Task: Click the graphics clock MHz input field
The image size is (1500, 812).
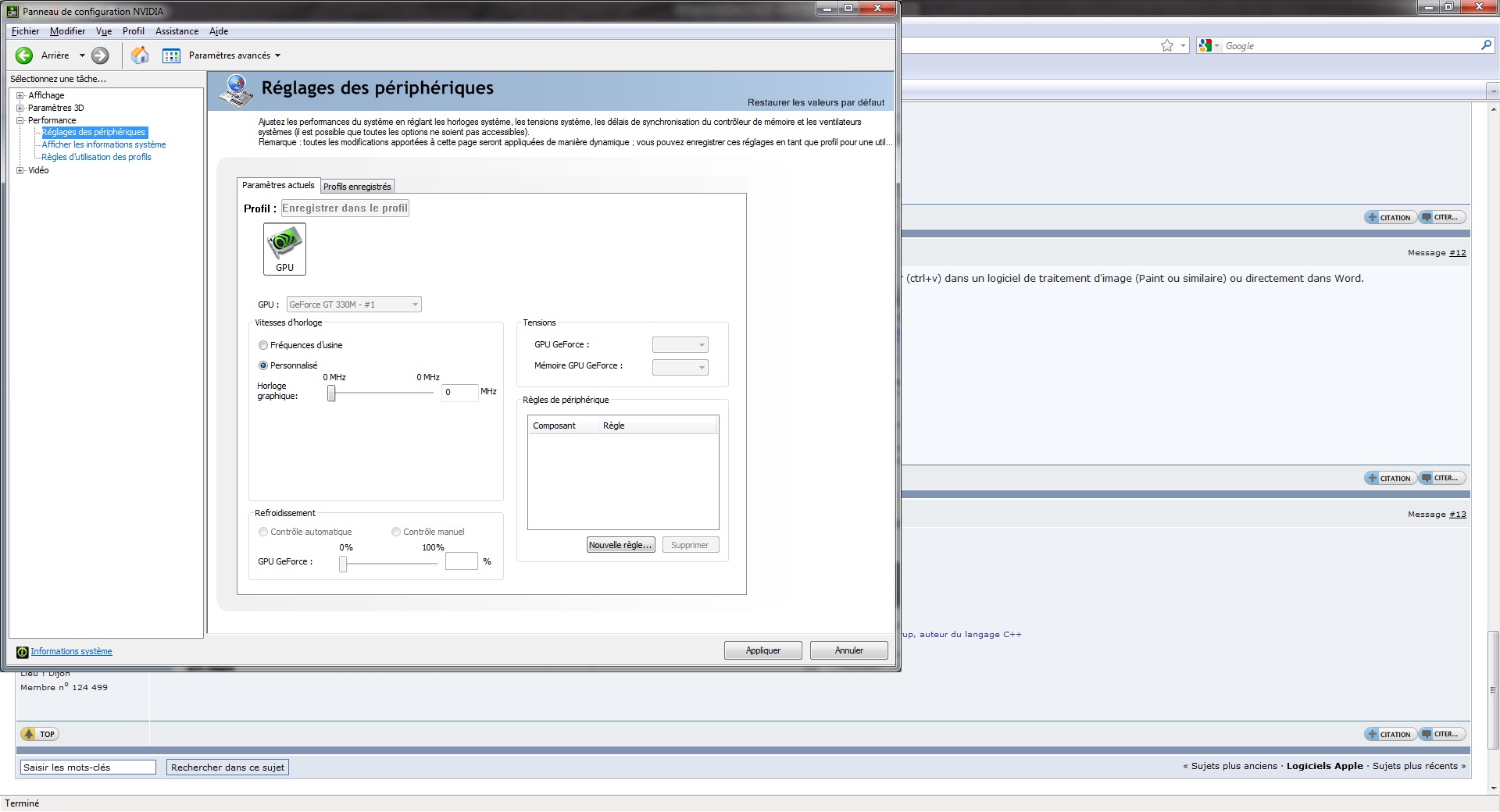Action: tap(459, 392)
